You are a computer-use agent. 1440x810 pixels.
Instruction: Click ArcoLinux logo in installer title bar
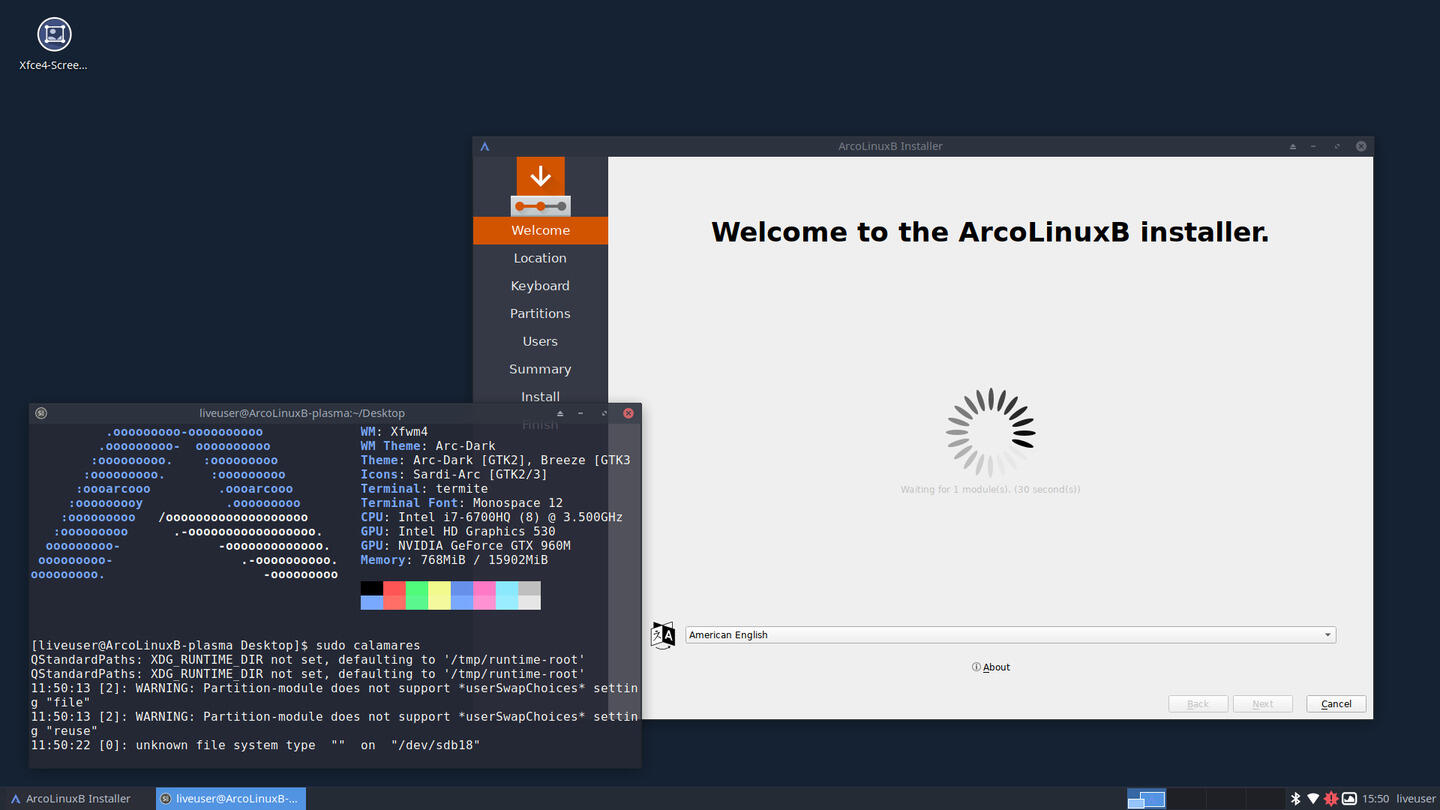(x=485, y=146)
